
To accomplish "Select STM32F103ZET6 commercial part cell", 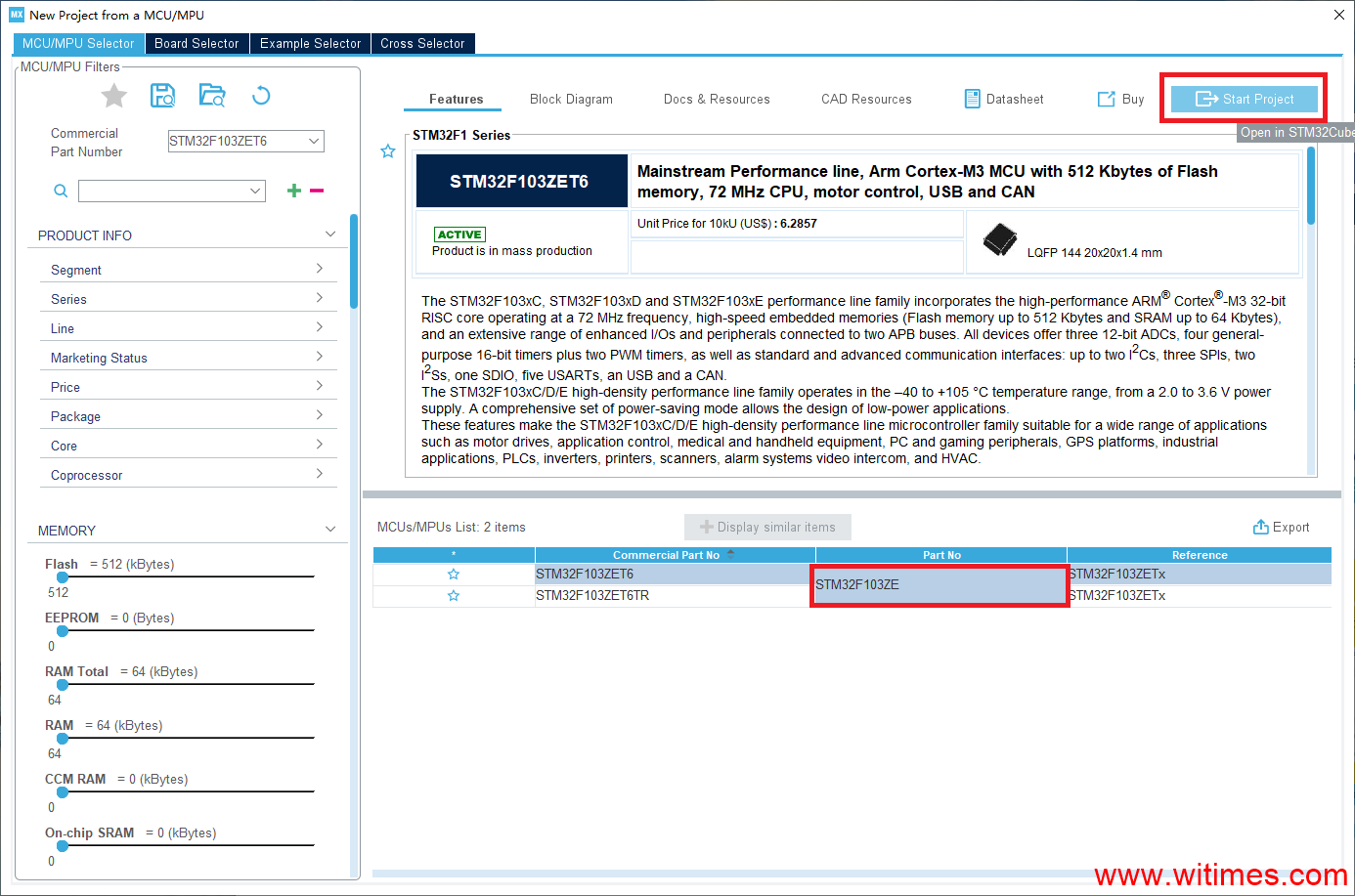I will [673, 575].
